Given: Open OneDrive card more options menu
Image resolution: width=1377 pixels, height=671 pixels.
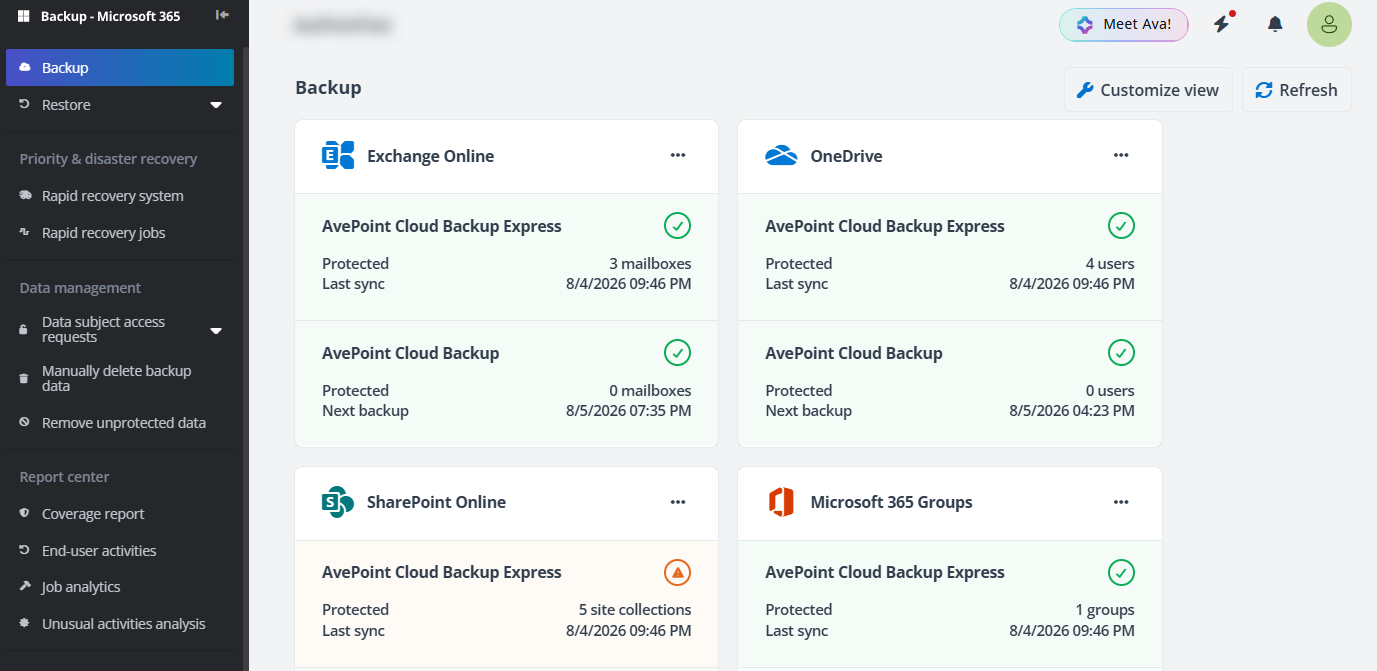Looking at the screenshot, I should pyautogui.click(x=1121, y=155).
